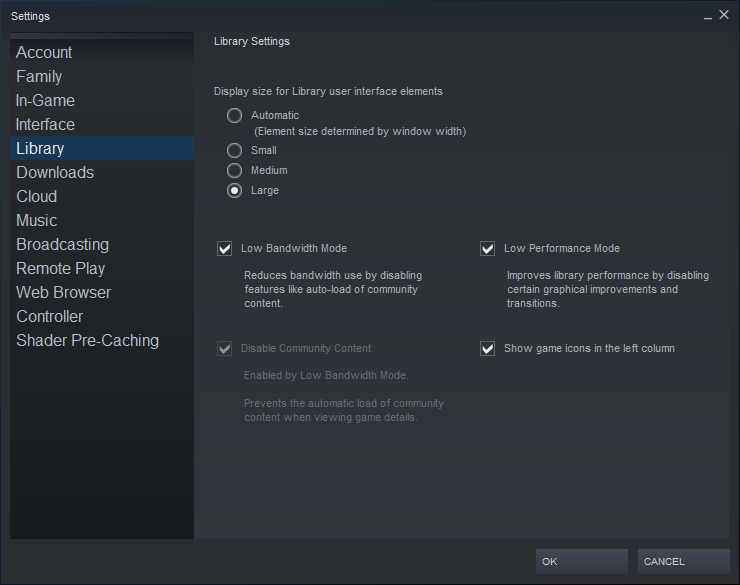
Task: Toggle the Low Performance Mode checkbox
Action: [x=488, y=249]
